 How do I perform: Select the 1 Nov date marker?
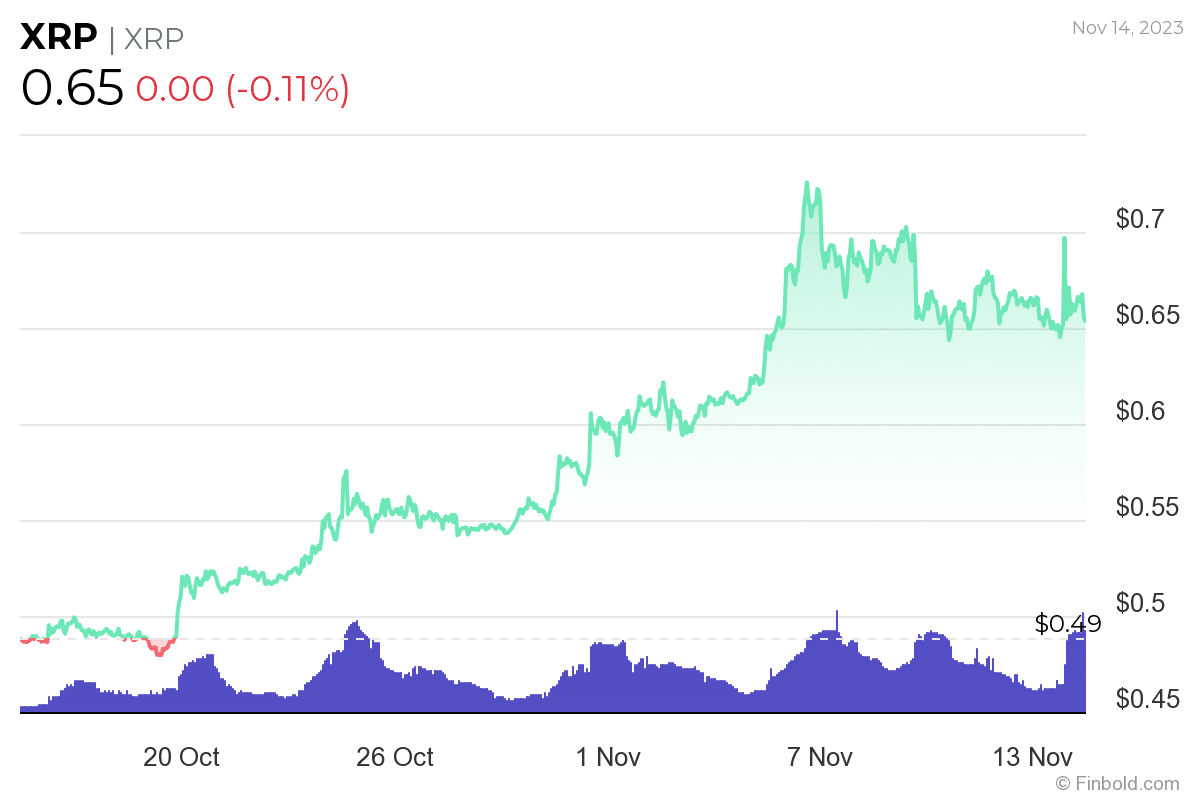[609, 757]
